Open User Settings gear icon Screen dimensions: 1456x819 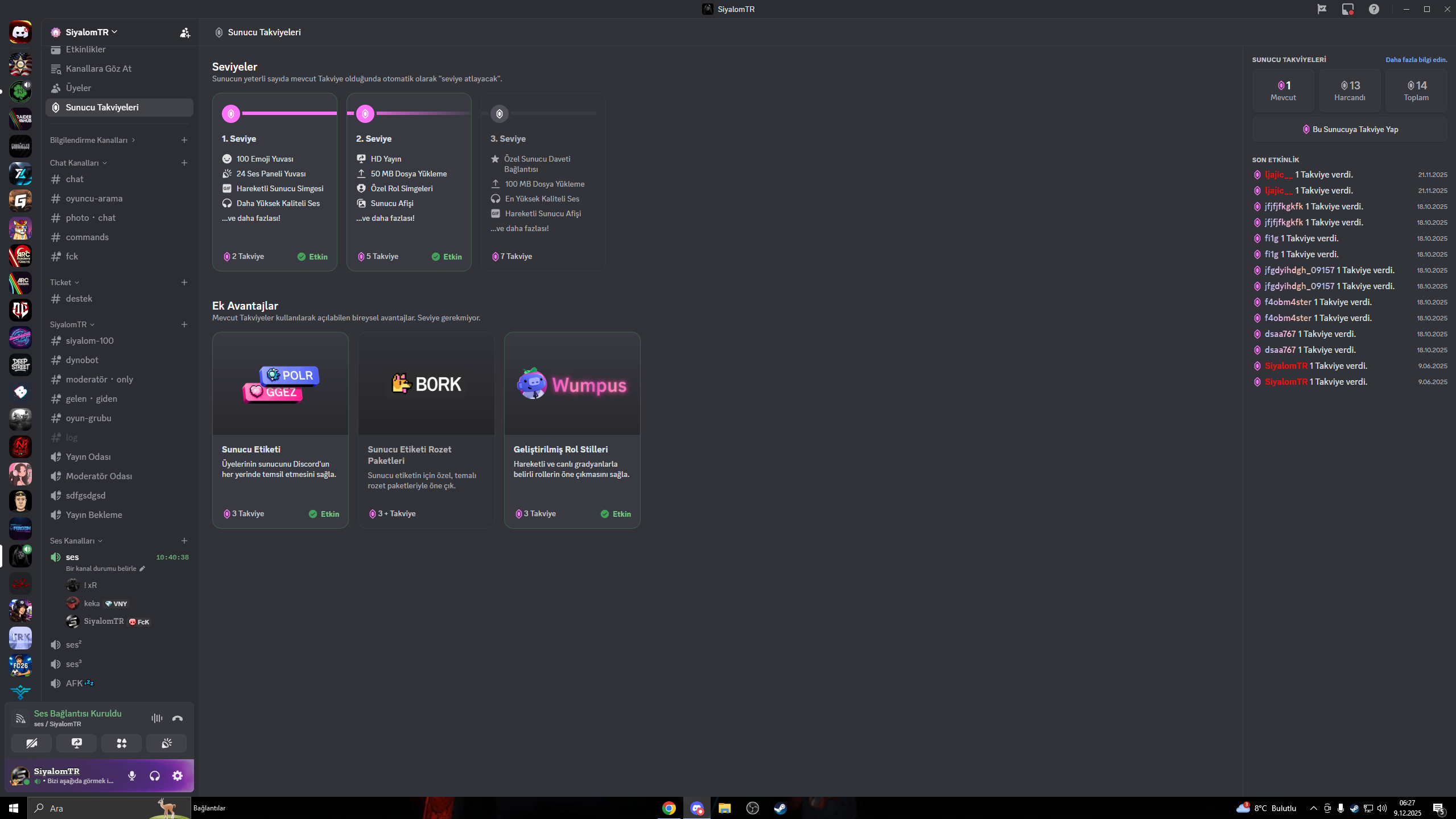coord(178,776)
